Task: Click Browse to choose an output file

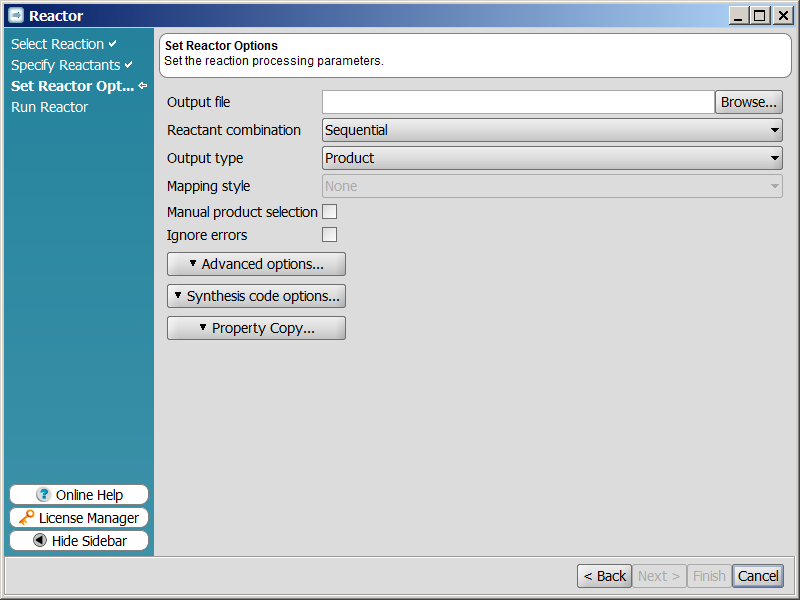Action: pyautogui.click(x=748, y=102)
